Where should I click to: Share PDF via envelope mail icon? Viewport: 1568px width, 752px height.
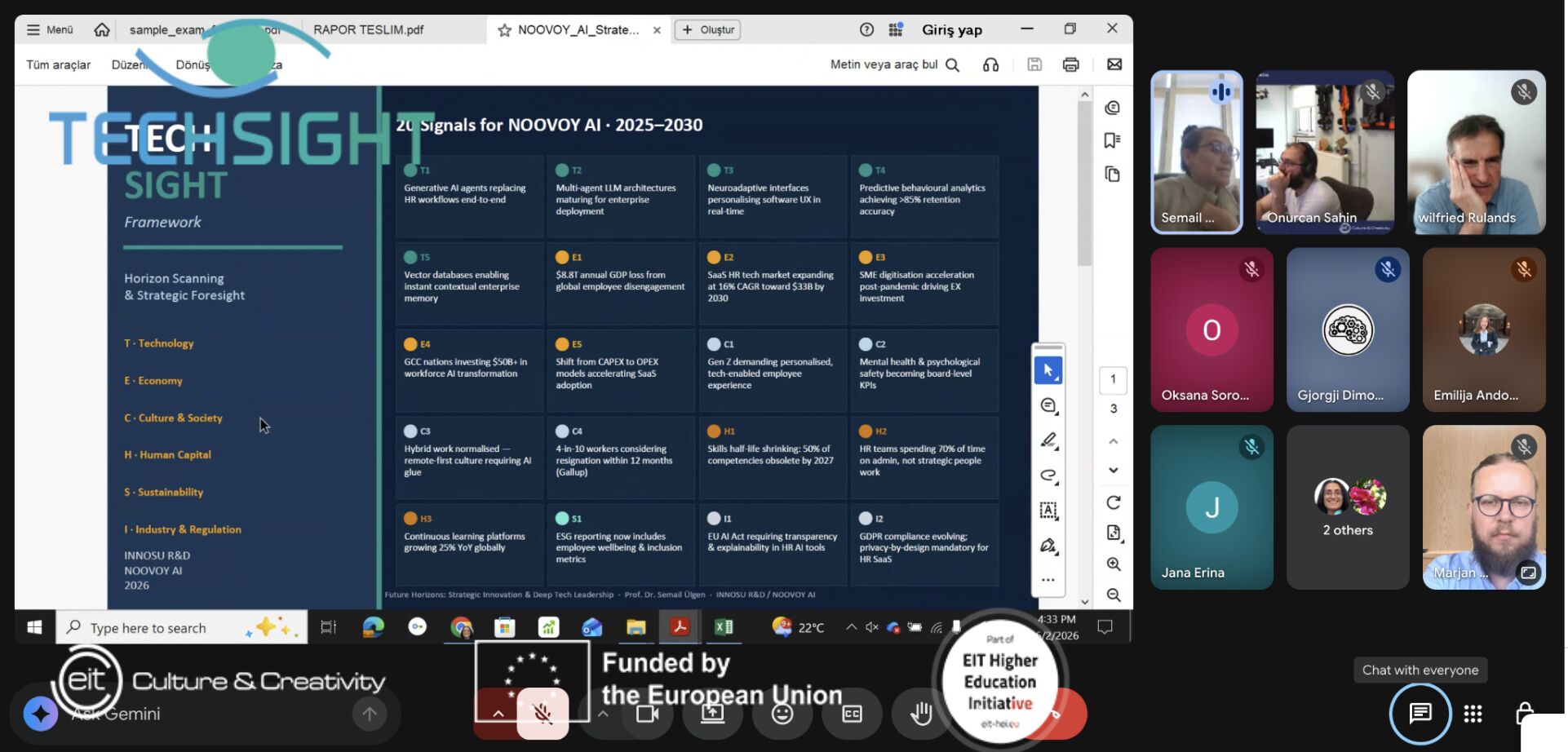tap(1114, 64)
